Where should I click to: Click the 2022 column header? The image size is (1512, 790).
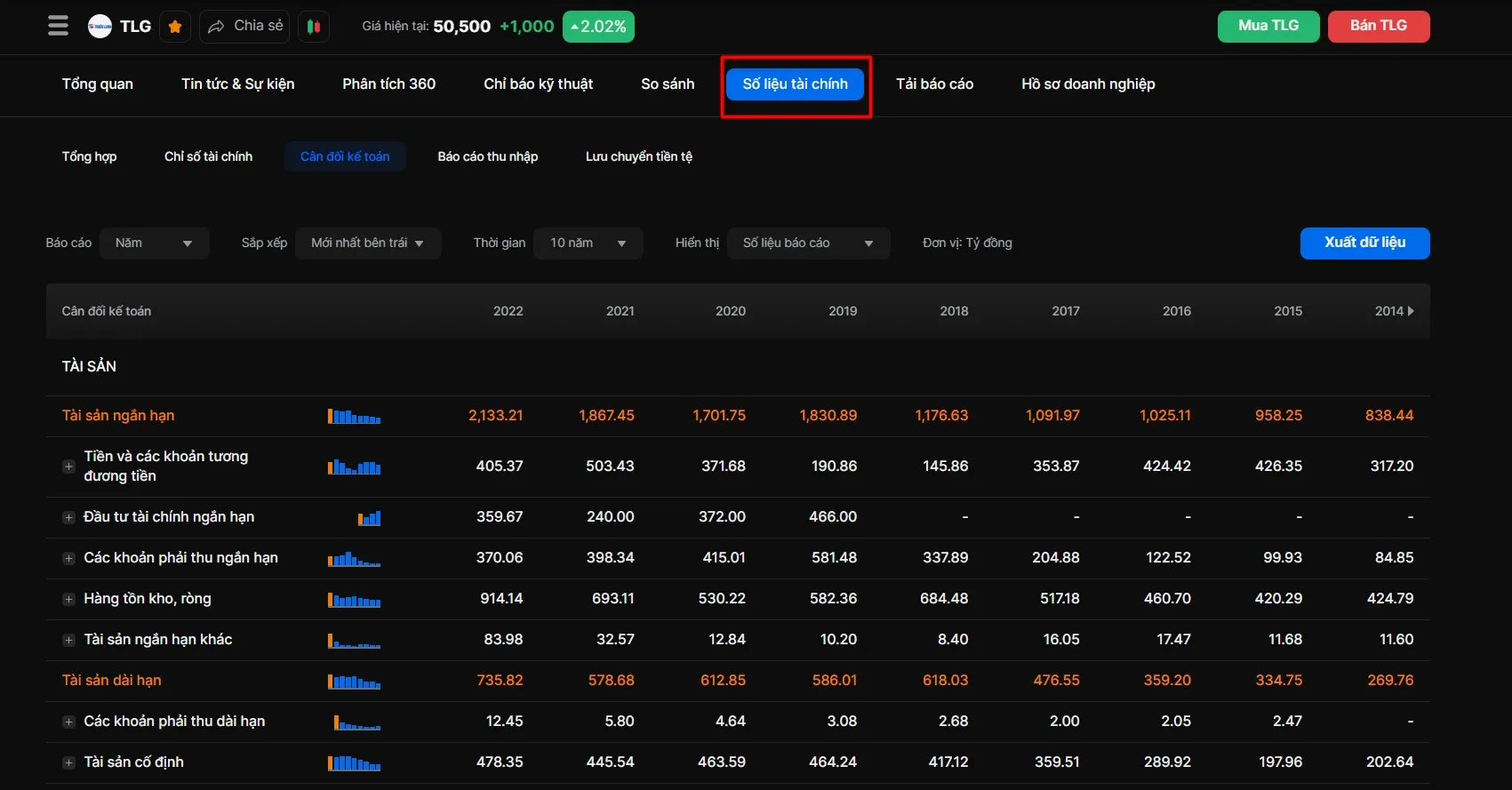[508, 311]
